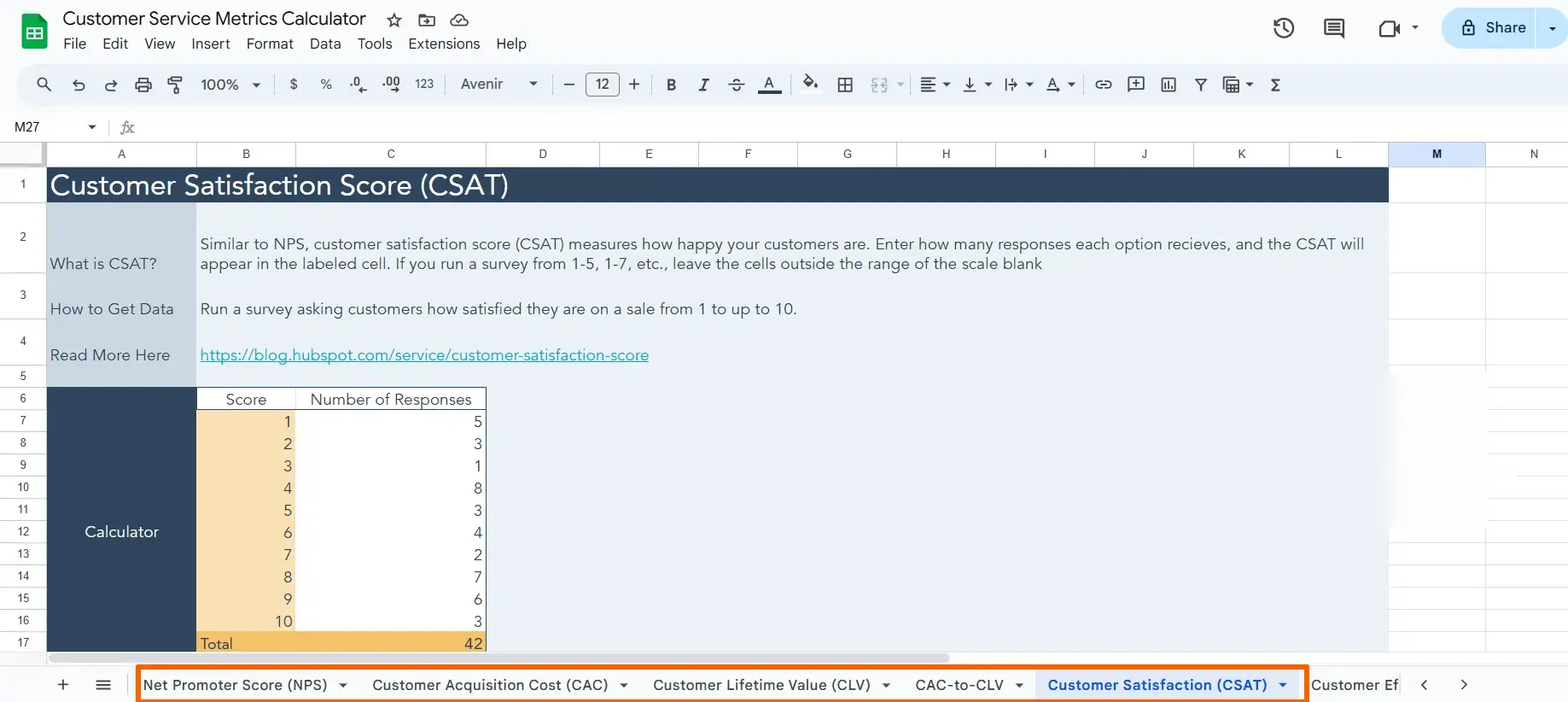Viewport: 1568px width, 702px height.
Task: Open the Insert menu
Action: pyautogui.click(x=211, y=44)
